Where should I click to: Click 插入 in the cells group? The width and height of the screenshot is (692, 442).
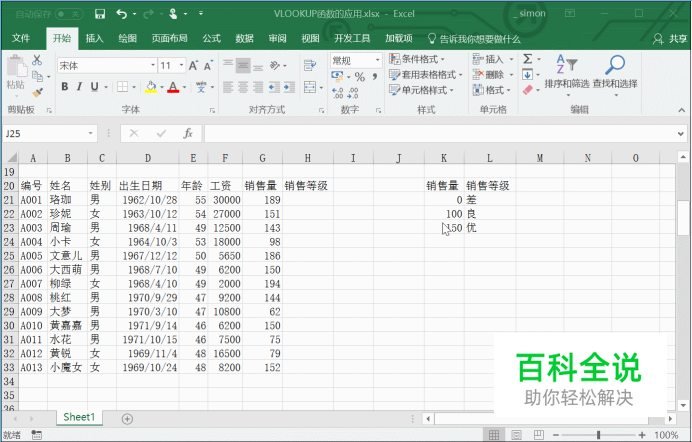[489, 59]
